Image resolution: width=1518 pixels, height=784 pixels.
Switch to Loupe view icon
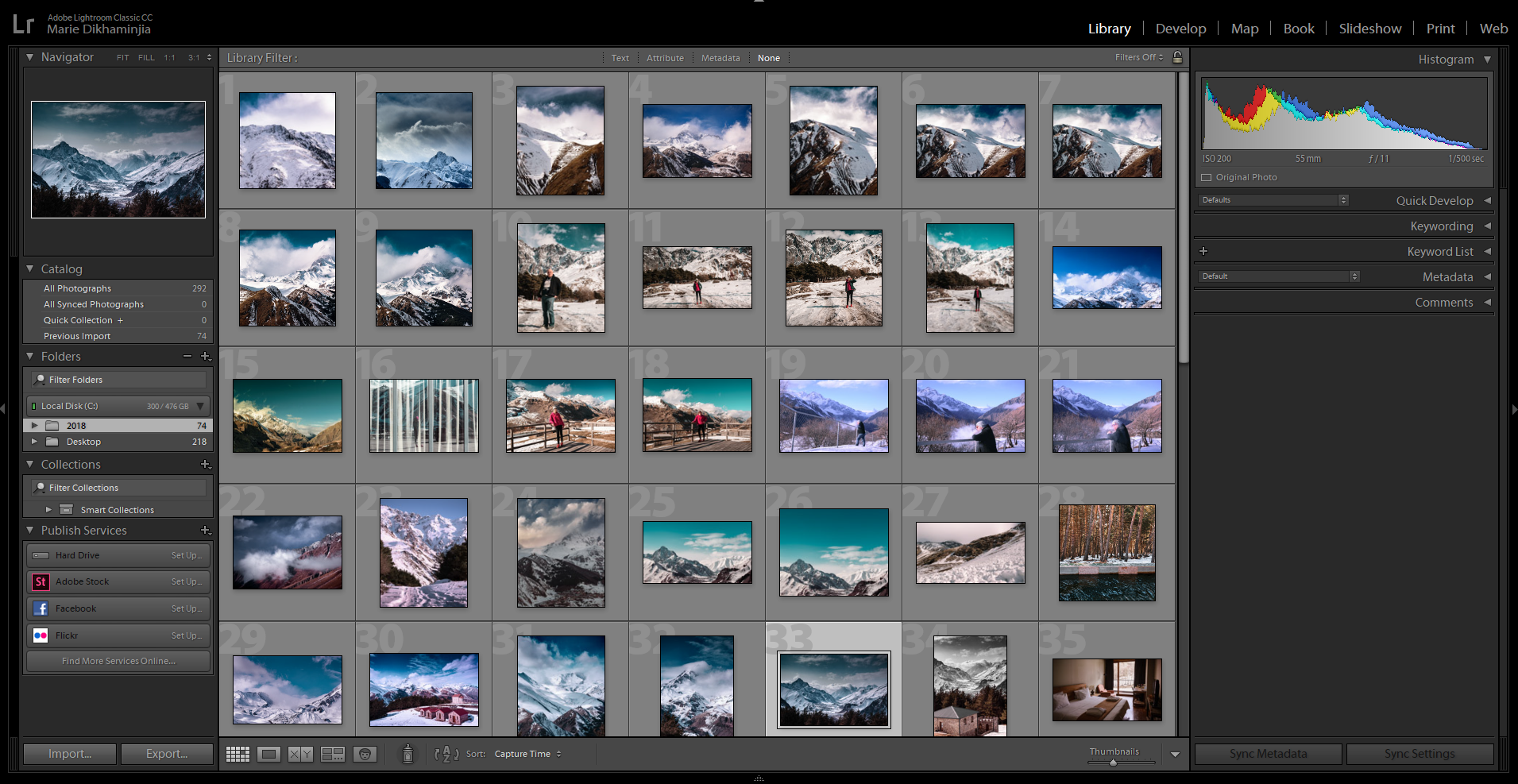pyautogui.click(x=268, y=754)
